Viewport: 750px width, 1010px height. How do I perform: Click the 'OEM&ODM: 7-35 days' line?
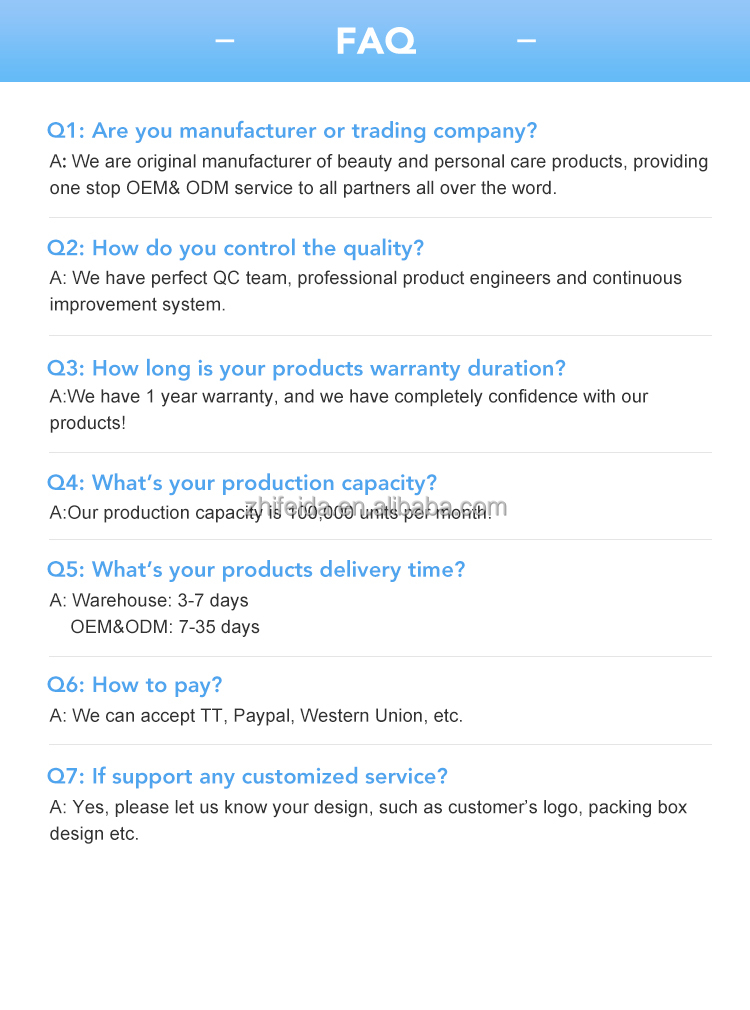tap(165, 628)
